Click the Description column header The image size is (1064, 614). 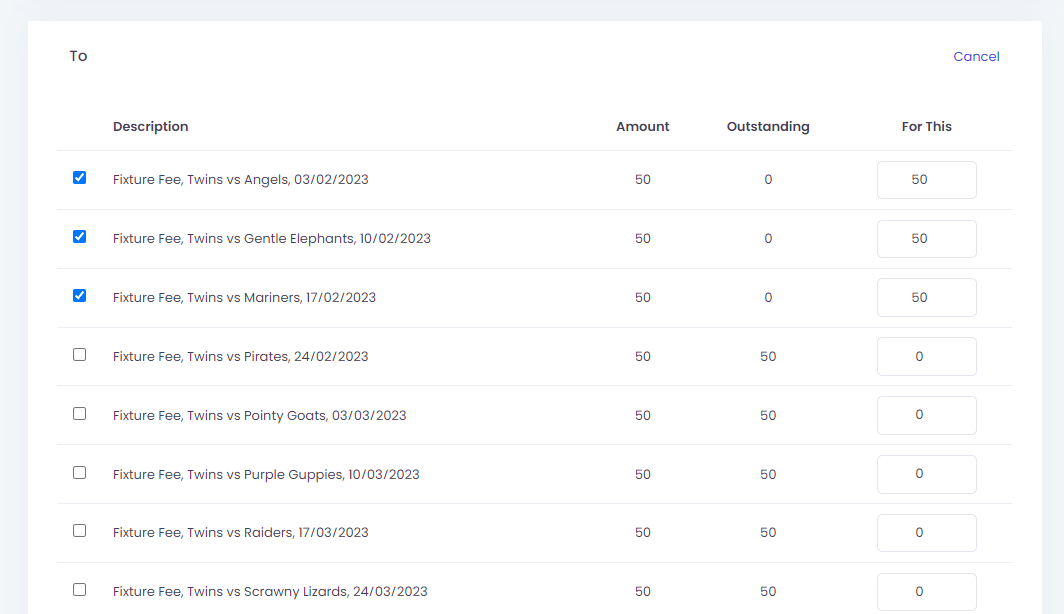(151, 127)
